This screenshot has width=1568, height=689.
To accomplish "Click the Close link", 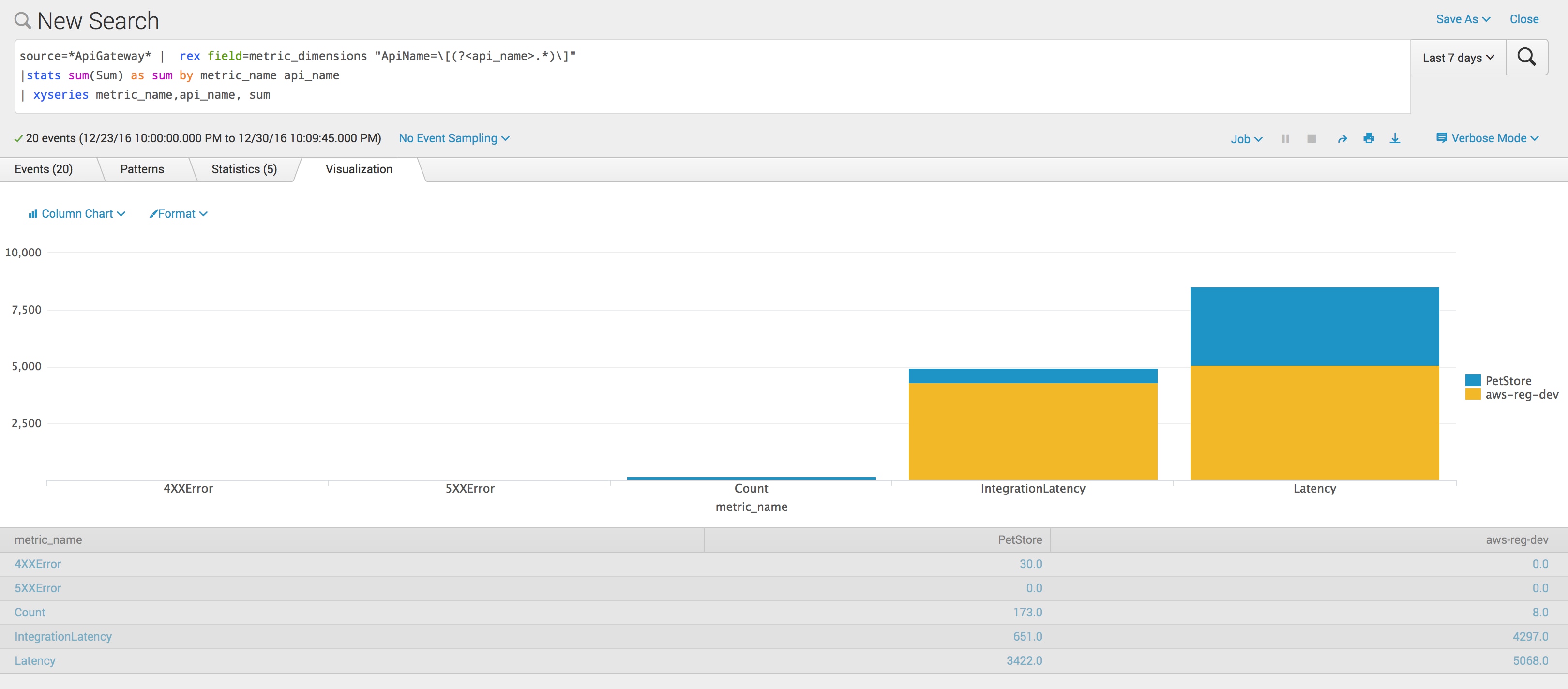I will (x=1523, y=19).
